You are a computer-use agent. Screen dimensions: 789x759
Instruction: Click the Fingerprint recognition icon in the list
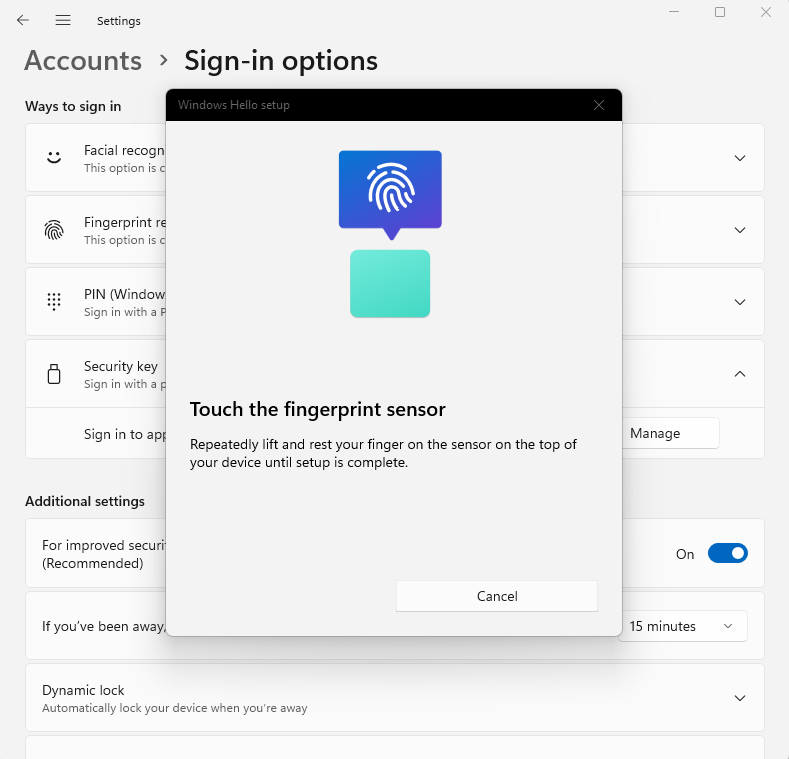click(54, 230)
